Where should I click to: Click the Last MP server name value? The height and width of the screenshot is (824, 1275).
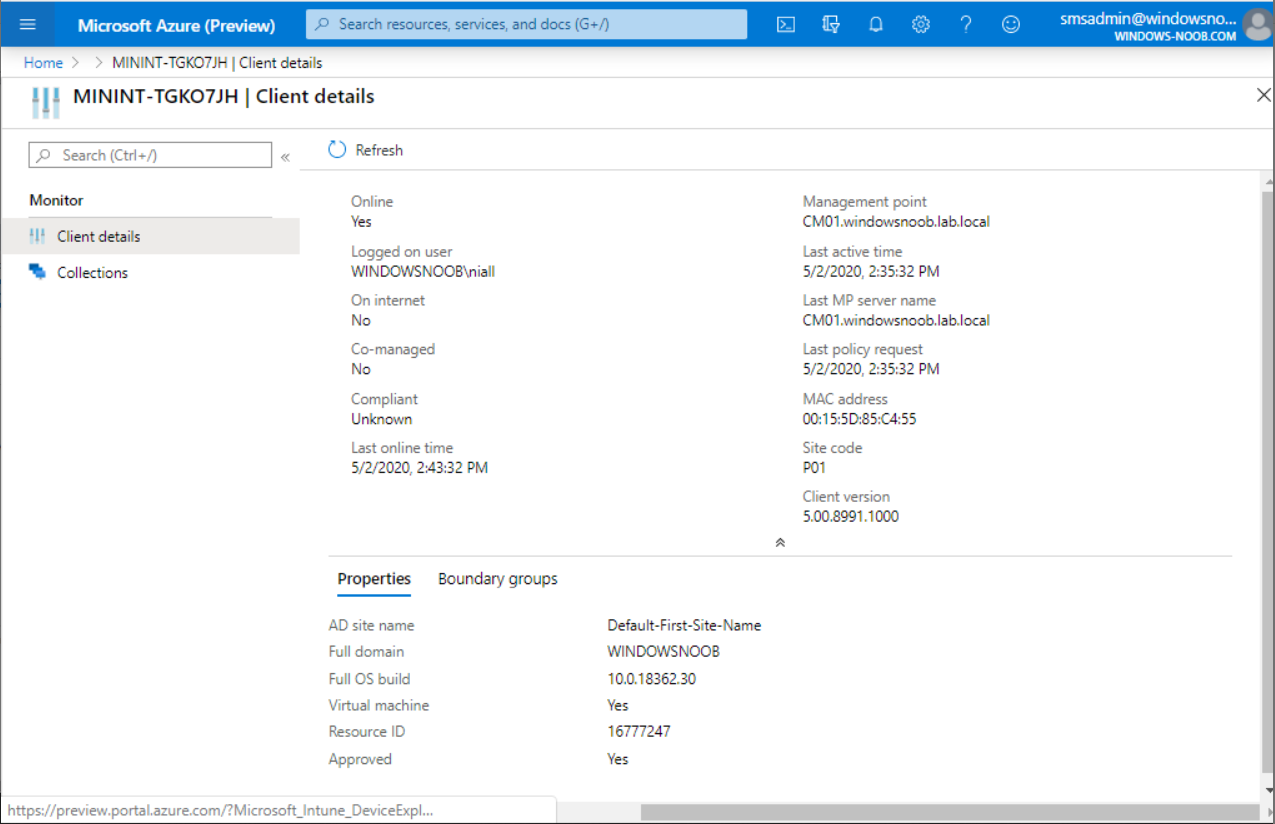coord(896,321)
